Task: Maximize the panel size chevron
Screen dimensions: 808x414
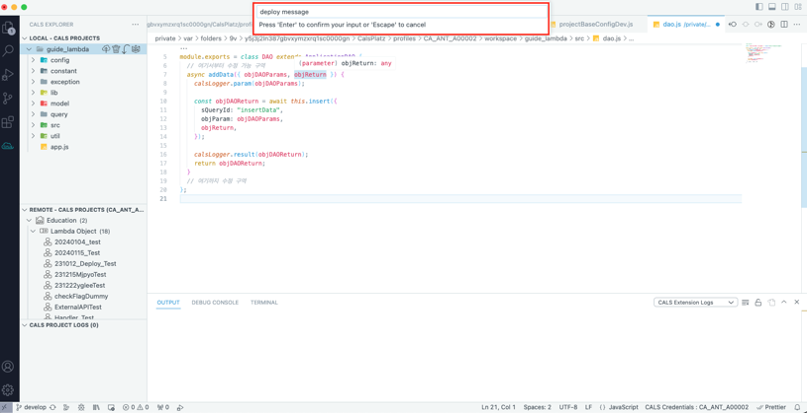Action: tap(784, 303)
